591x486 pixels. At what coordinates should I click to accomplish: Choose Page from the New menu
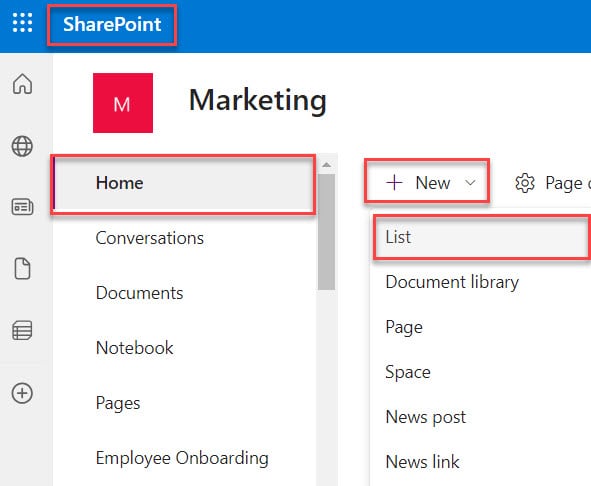404,327
